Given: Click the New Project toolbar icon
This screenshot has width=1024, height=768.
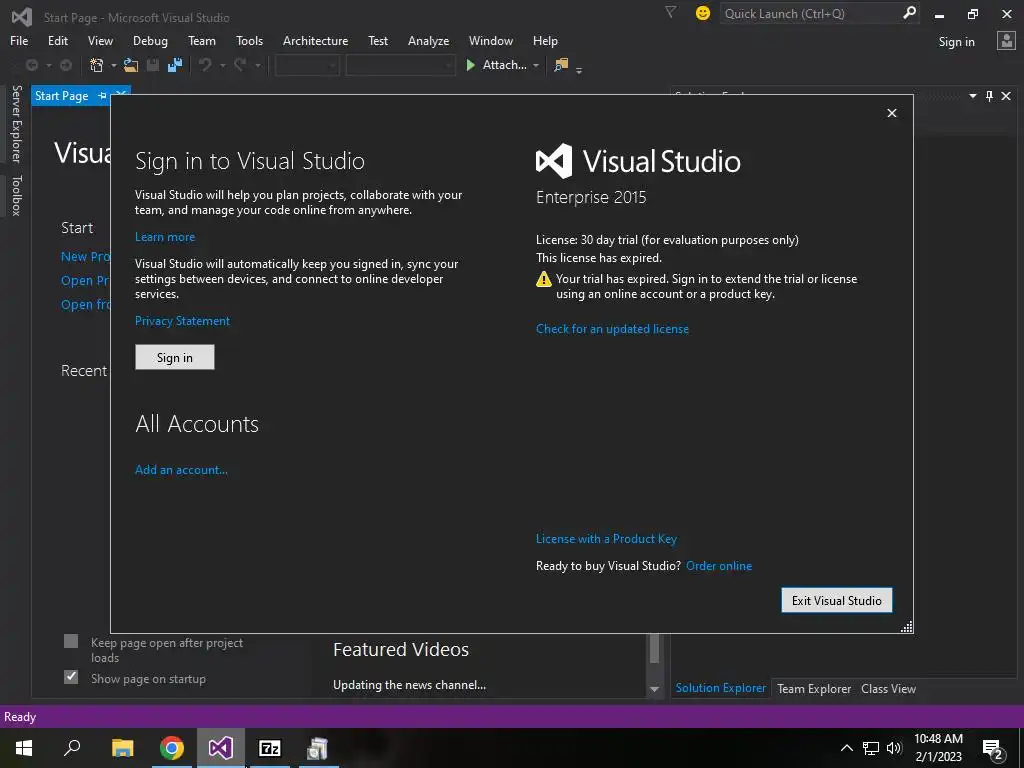Looking at the screenshot, I should pos(97,65).
